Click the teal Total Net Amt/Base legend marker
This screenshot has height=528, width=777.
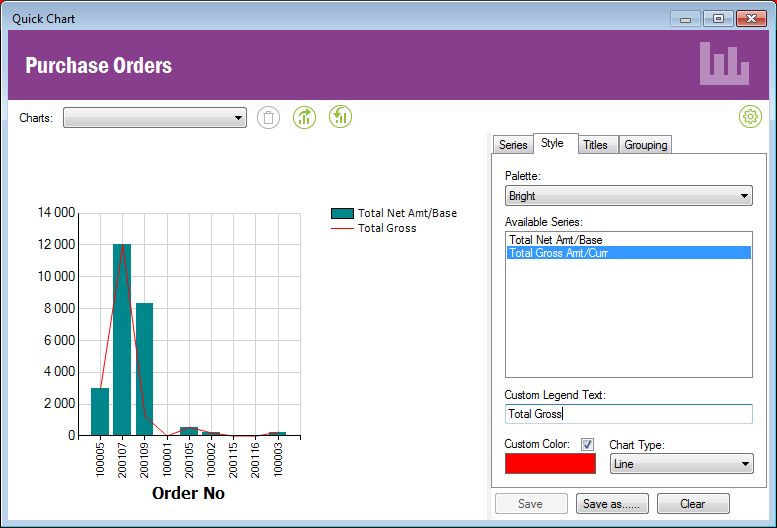coord(342,213)
